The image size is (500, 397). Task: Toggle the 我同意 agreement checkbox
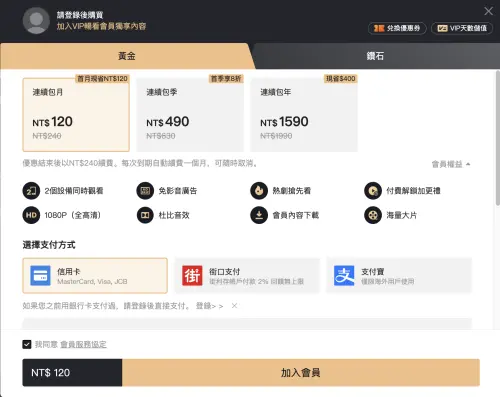click(x=27, y=344)
